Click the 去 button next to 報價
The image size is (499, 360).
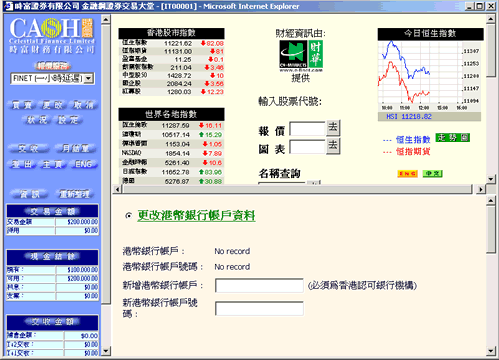point(333,128)
